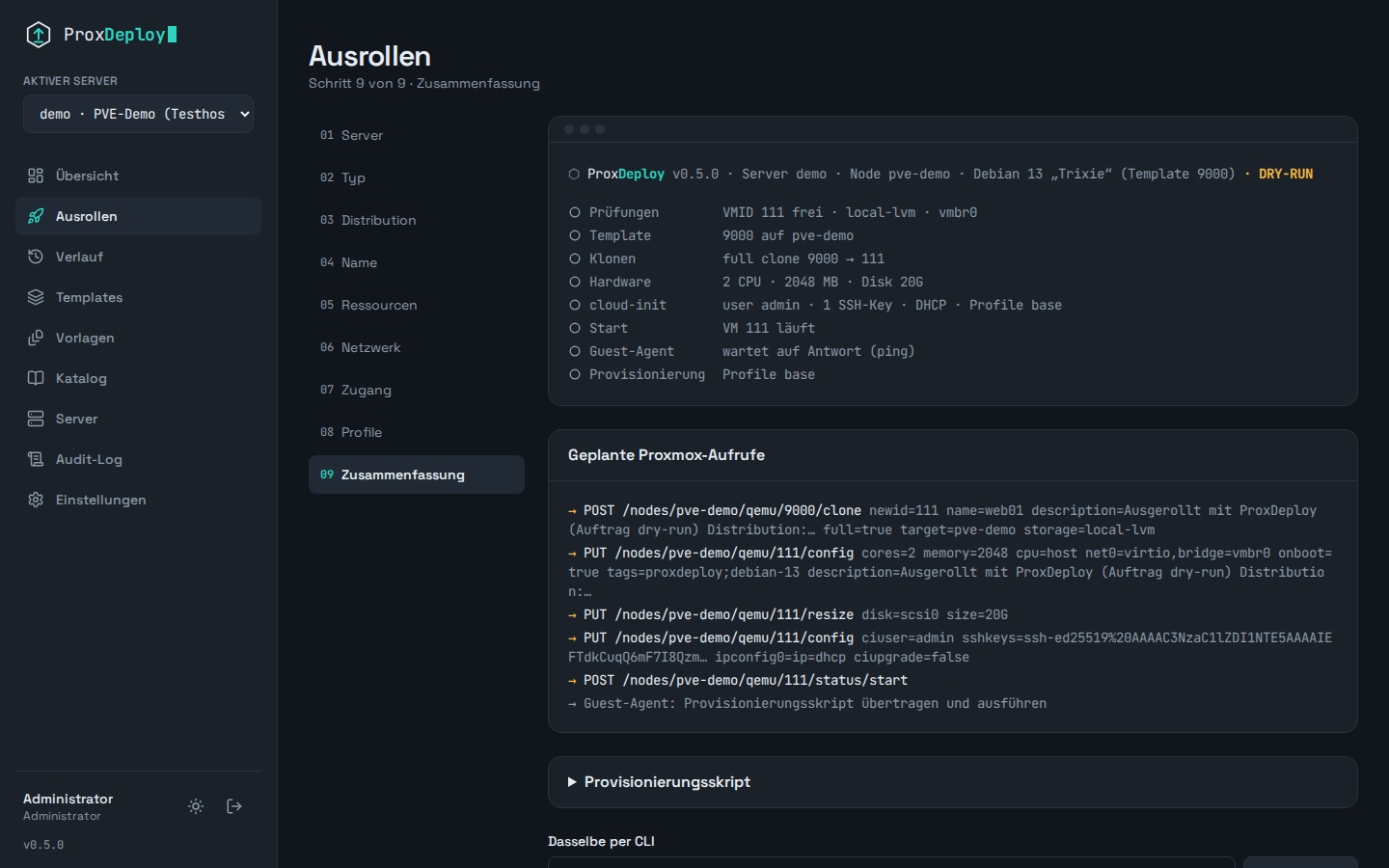Click the 'Geplante Proxmox-Aufrufe' heading
1389x868 pixels.
click(667, 455)
